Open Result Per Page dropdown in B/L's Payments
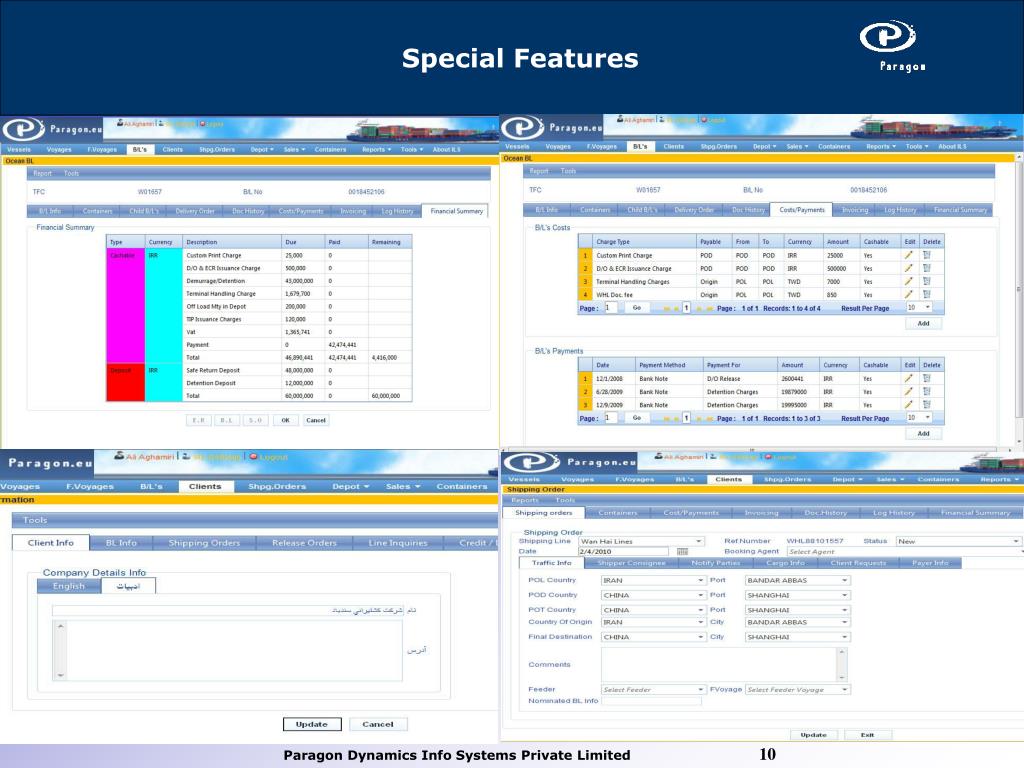This screenshot has height=768, width=1024. coord(919,417)
